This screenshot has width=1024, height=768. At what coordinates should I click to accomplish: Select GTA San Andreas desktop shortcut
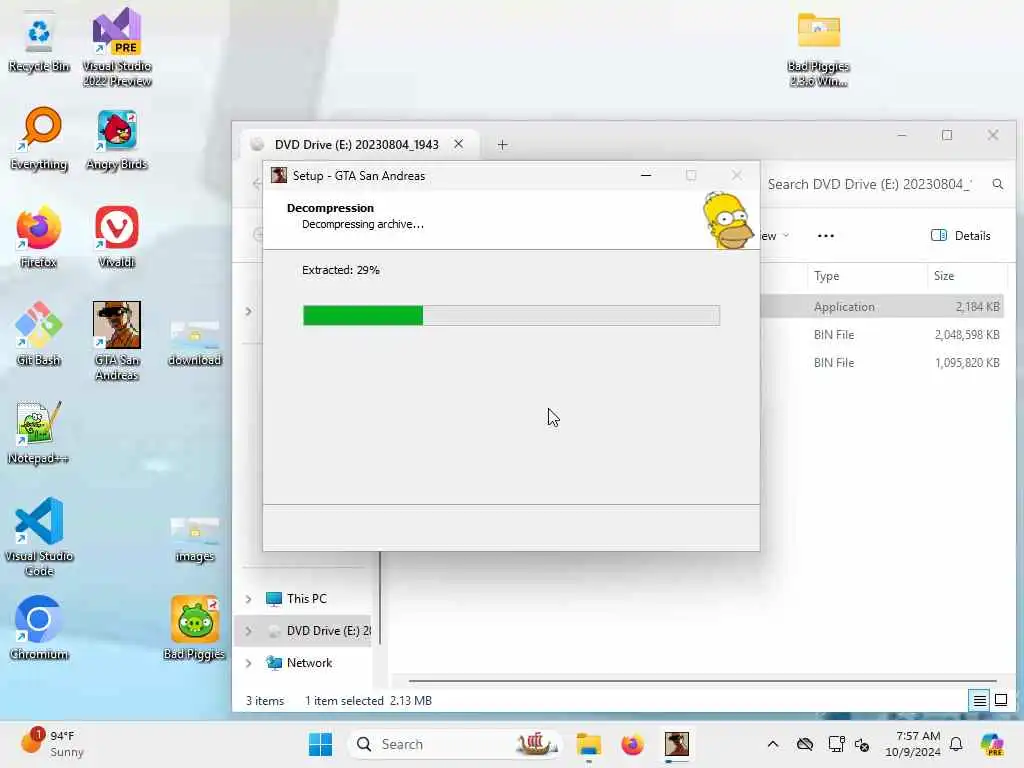[117, 340]
